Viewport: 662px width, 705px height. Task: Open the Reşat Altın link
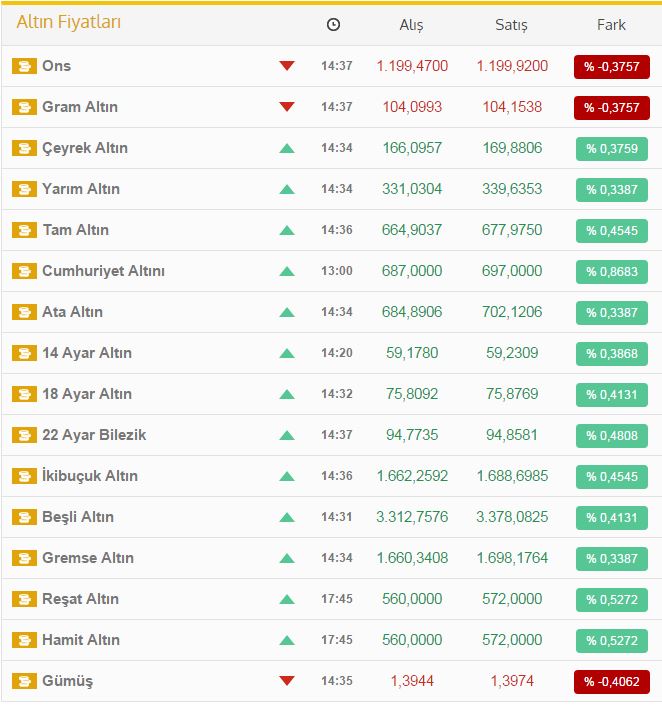[x=81, y=599]
